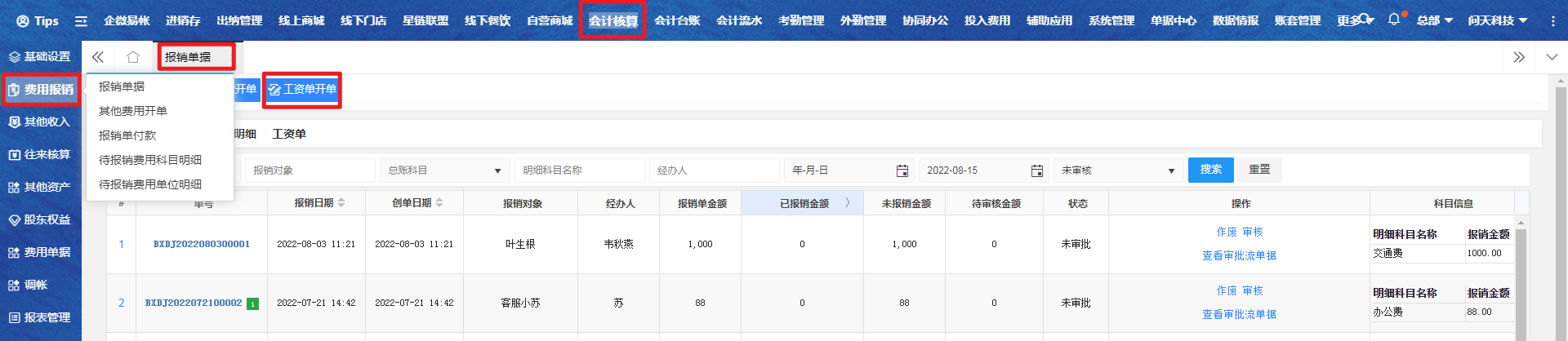
Task: Click the 基础设置 sidebar icon
Action: coord(14,57)
